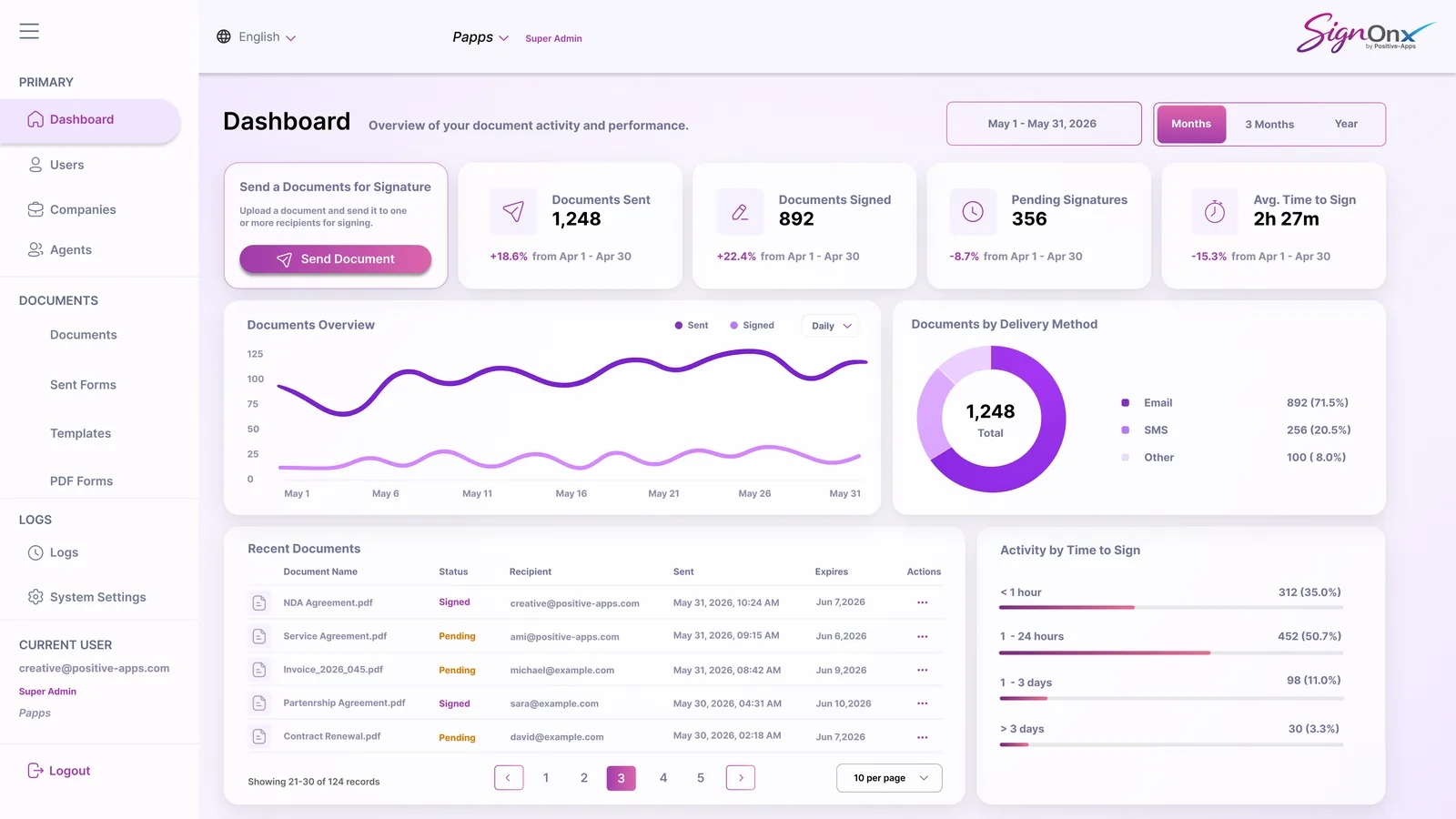Click the Logout door icon
The image size is (1456, 819).
[x=35, y=771]
